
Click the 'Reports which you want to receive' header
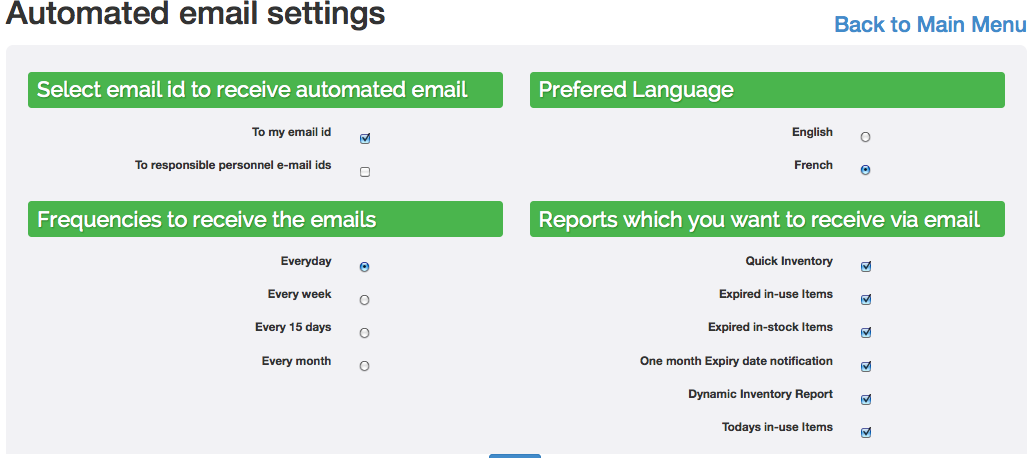[766, 219]
